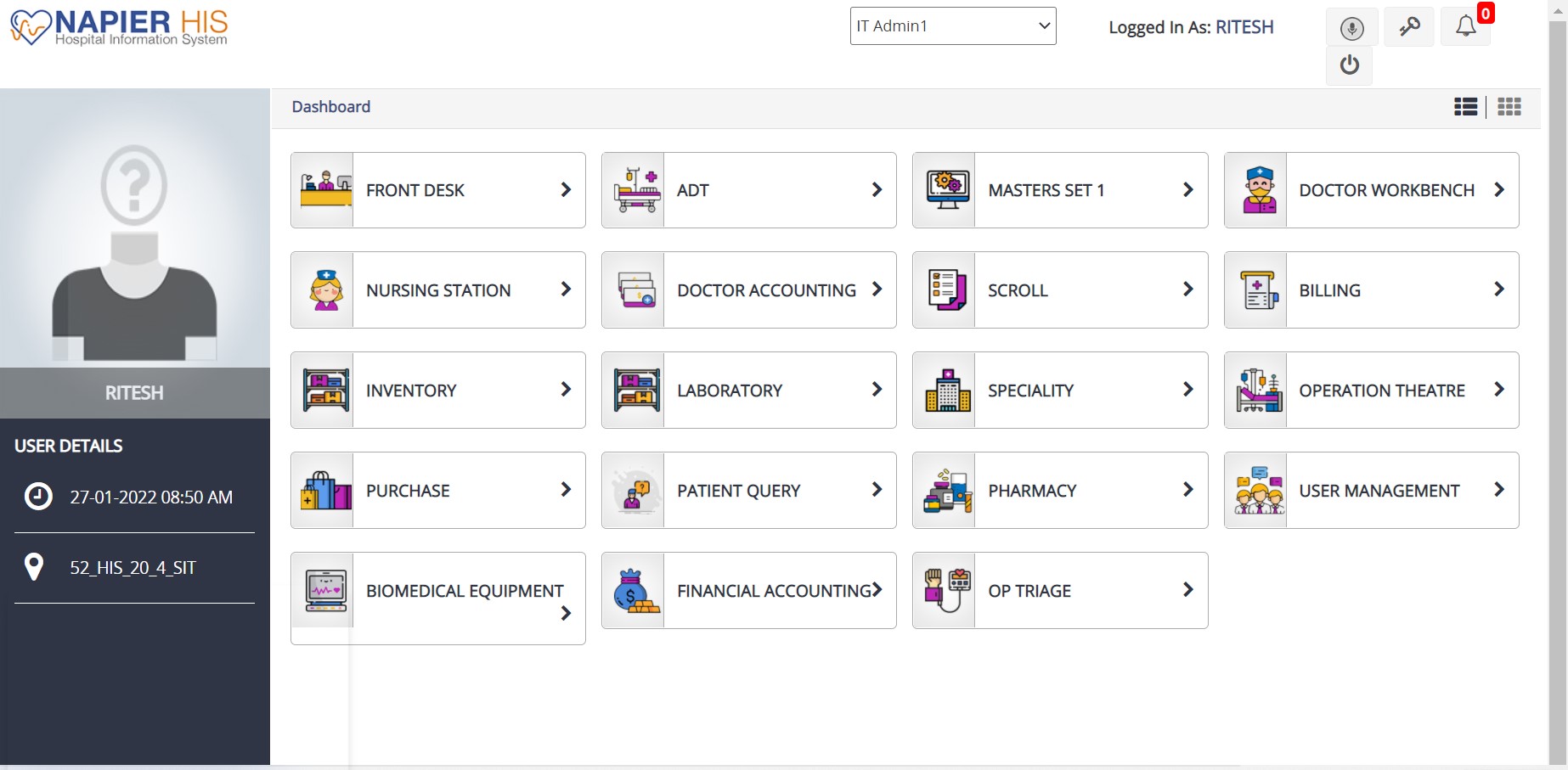Click the Napier HIS logo
The height and width of the screenshot is (770, 1568).
click(x=118, y=26)
